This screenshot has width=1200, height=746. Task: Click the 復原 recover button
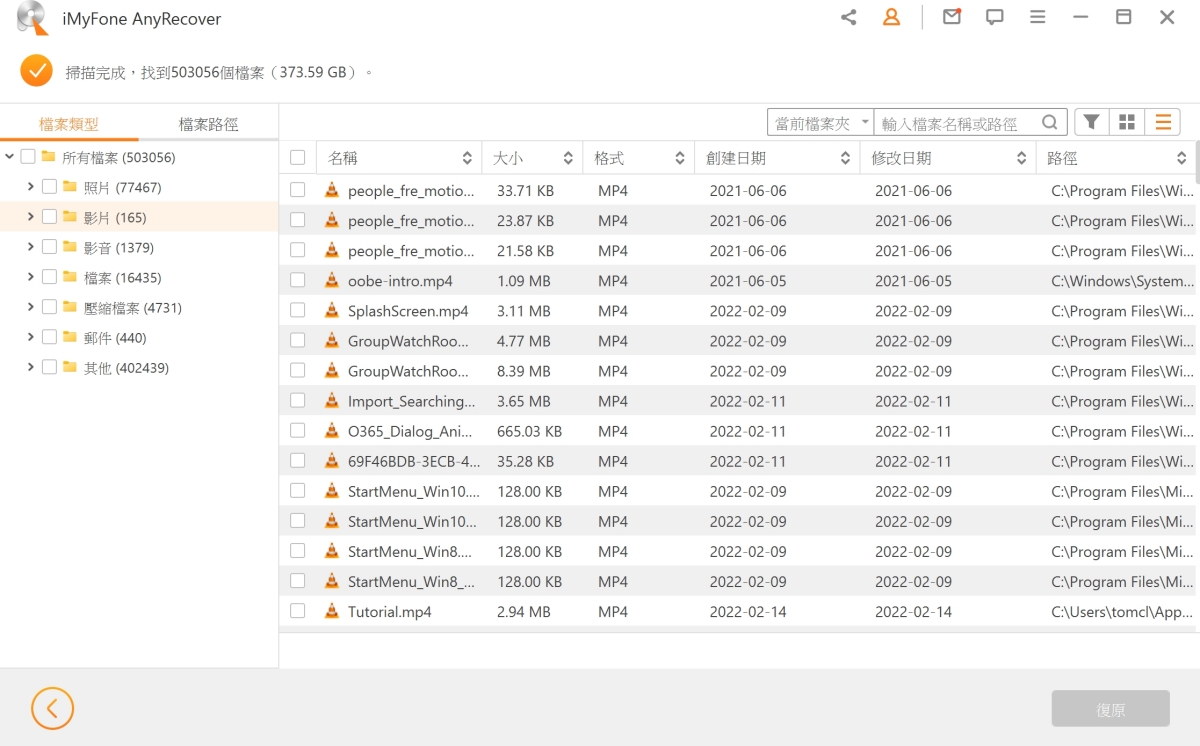pyautogui.click(x=1110, y=709)
